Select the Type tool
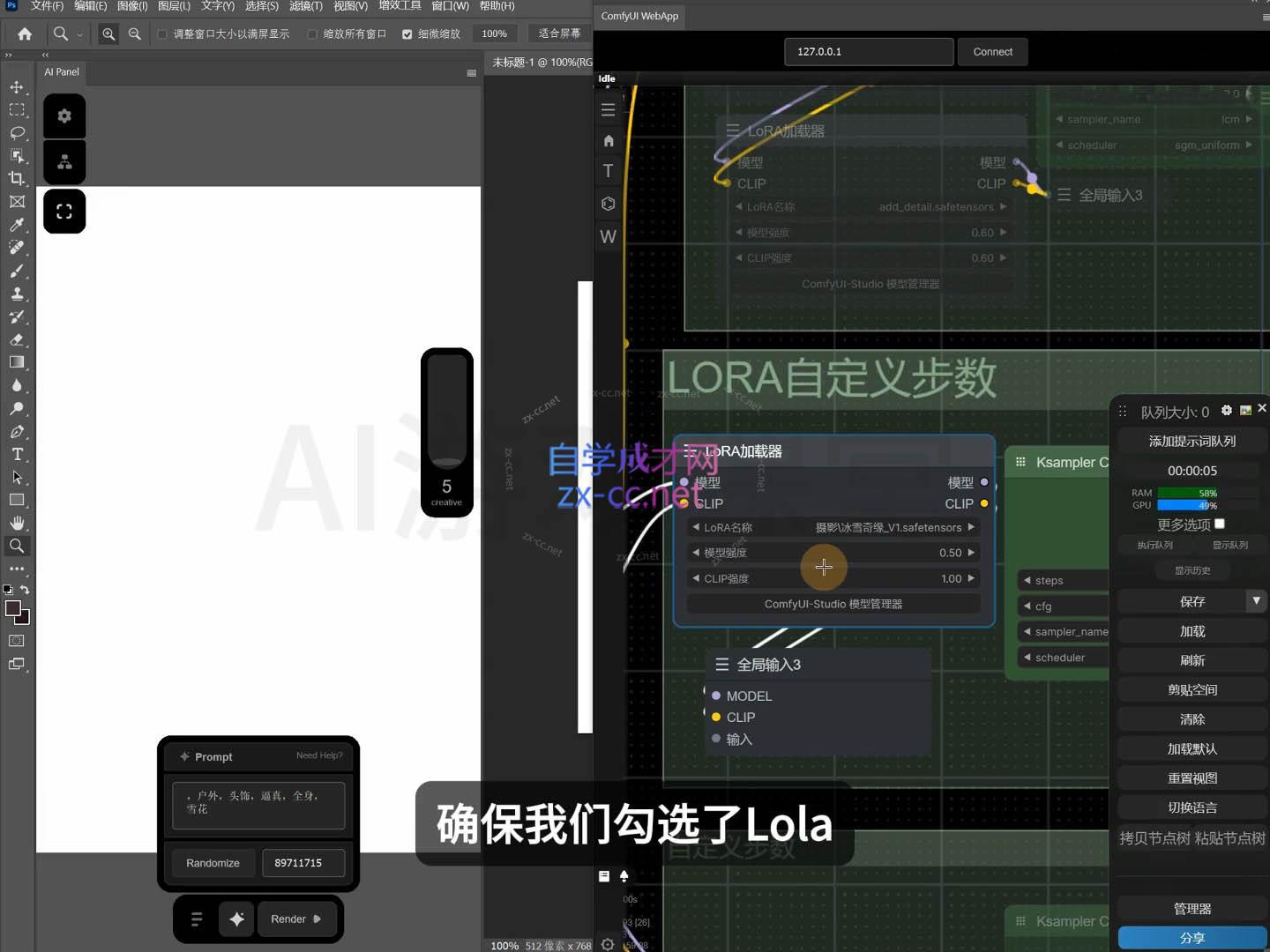Viewport: 1270px width, 952px height. pos(18,455)
